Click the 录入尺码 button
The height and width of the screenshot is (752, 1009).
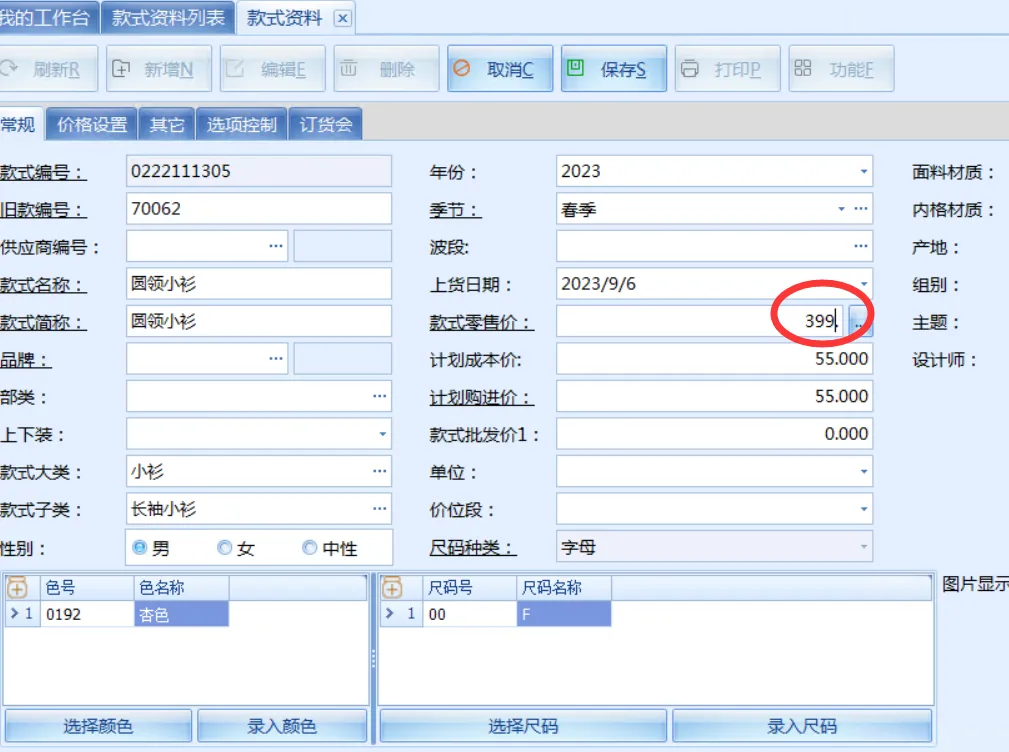click(x=801, y=726)
